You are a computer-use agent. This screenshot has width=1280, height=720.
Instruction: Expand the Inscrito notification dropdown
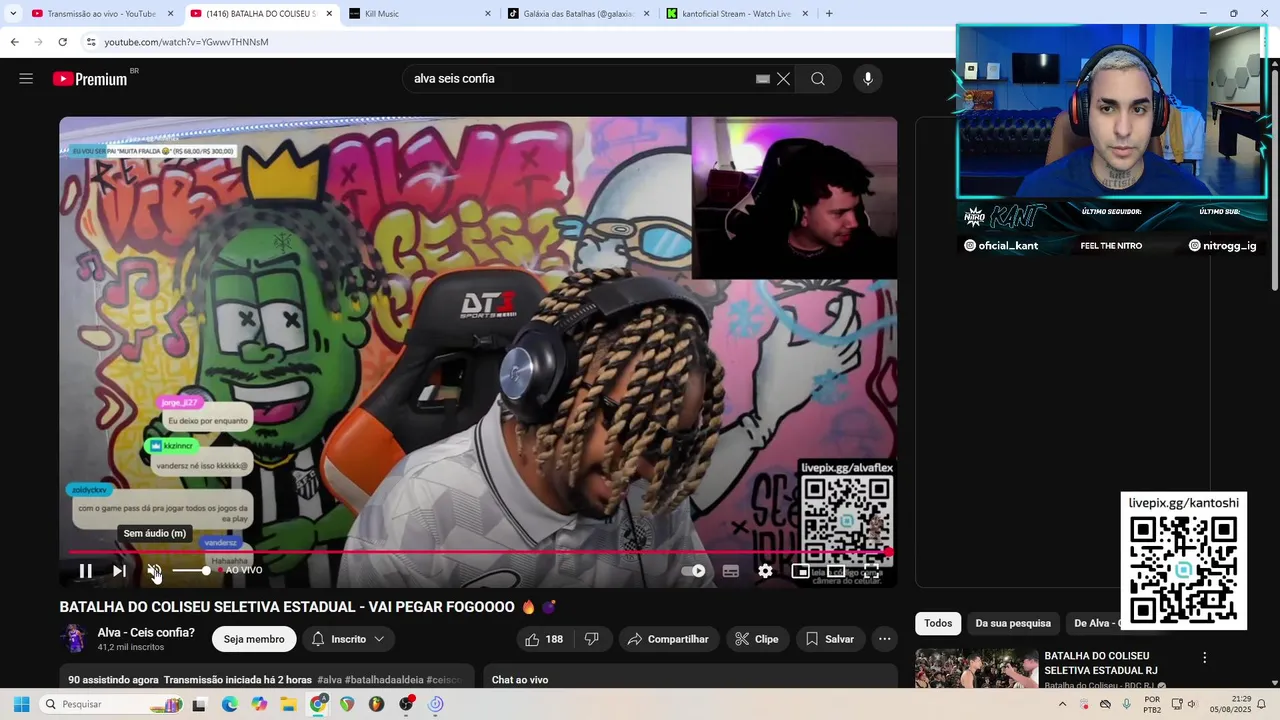click(x=349, y=639)
